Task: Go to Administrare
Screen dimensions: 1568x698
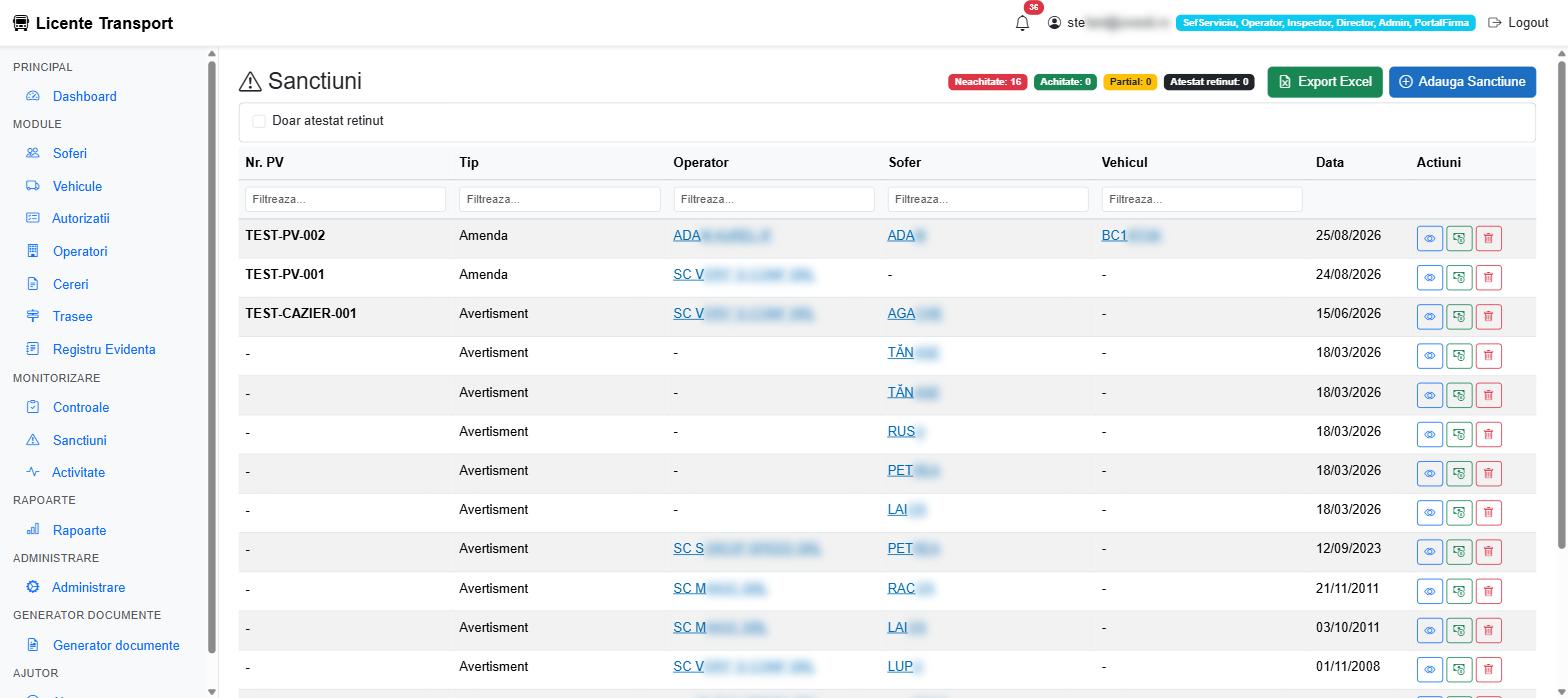Action: pyautogui.click(x=88, y=587)
